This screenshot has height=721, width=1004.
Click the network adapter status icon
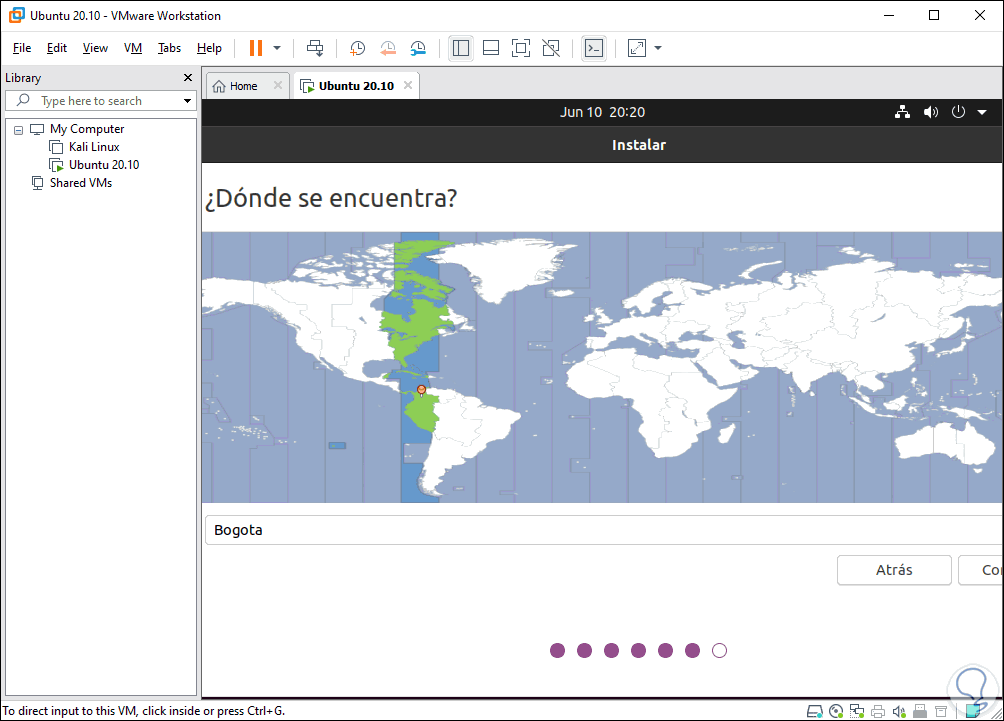click(x=857, y=711)
